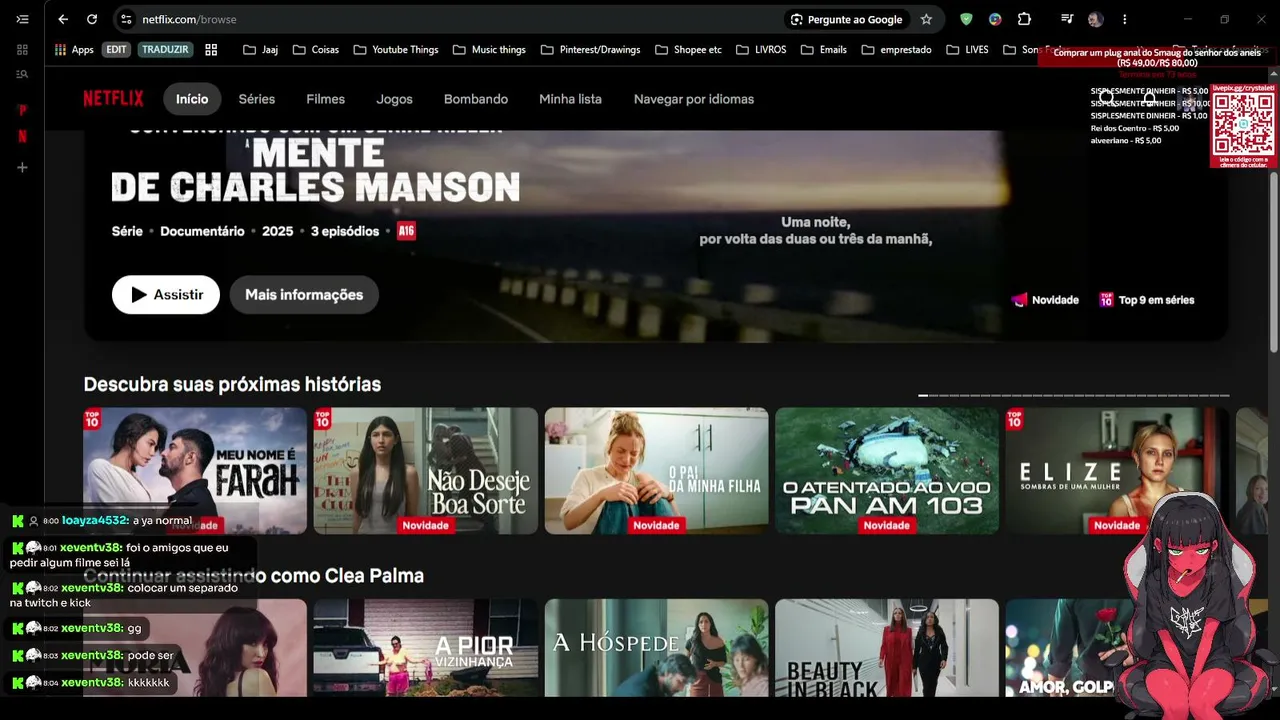Image resolution: width=1280 pixels, height=720 pixels.
Task: Go to Séries in Netflix menu
Action: [x=257, y=99]
